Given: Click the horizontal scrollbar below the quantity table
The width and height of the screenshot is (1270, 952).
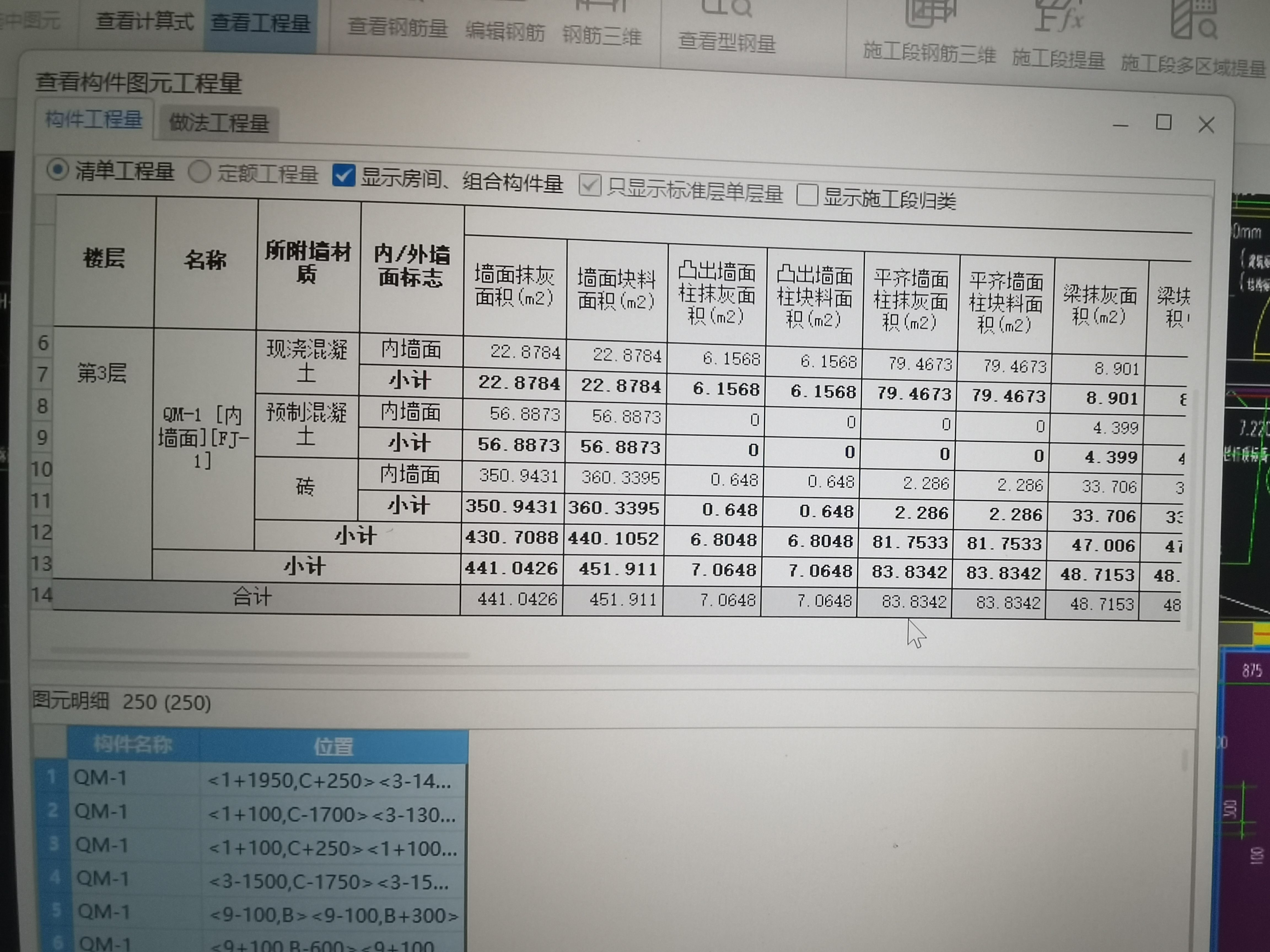Looking at the screenshot, I should point(260,653).
